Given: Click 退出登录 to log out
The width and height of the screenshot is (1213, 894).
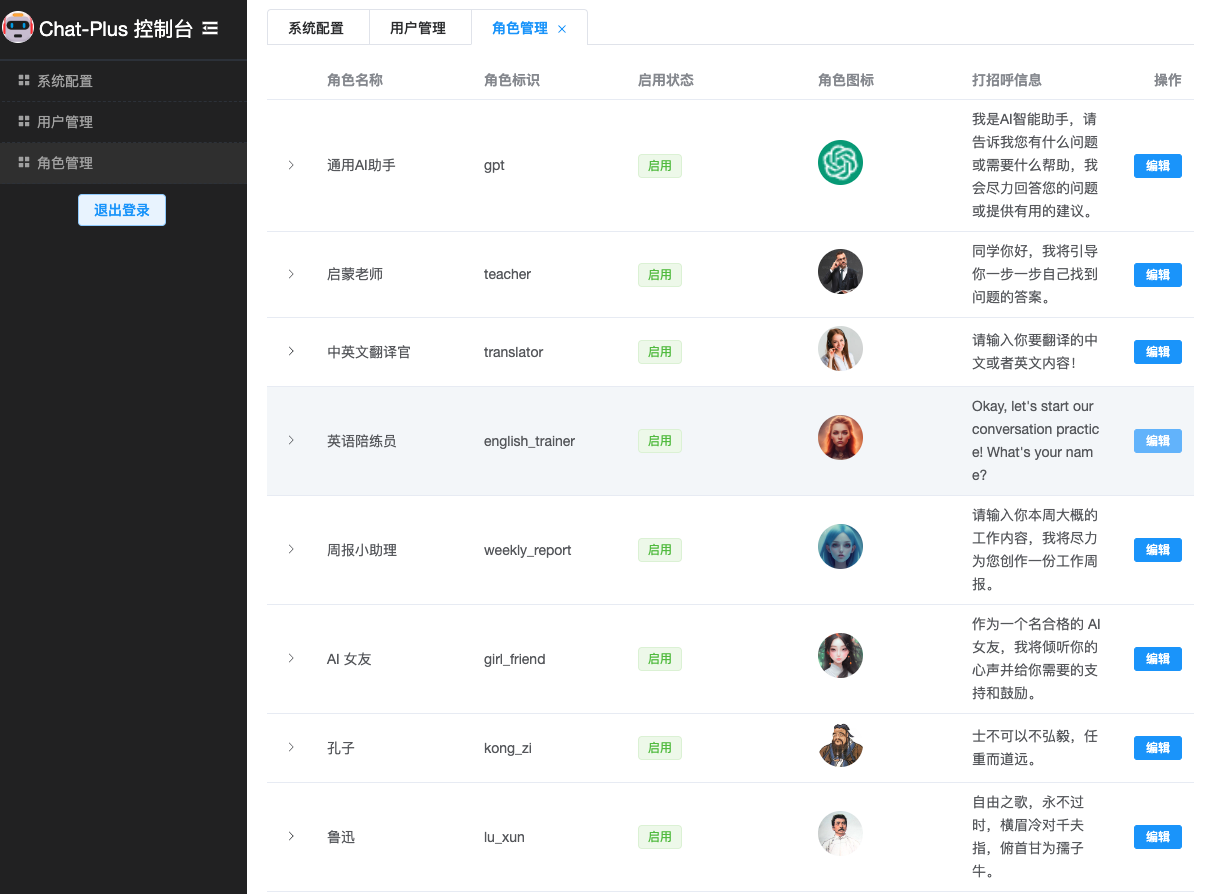Looking at the screenshot, I should coord(122,210).
